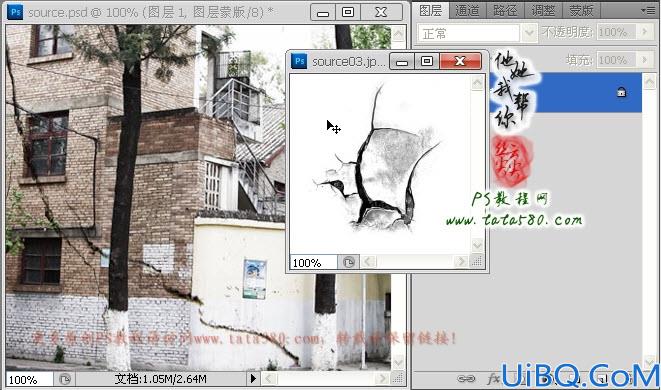Click the zoom 100% field in source03.jpg
Image resolution: width=661 pixels, height=390 pixels.
[x=314, y=263]
